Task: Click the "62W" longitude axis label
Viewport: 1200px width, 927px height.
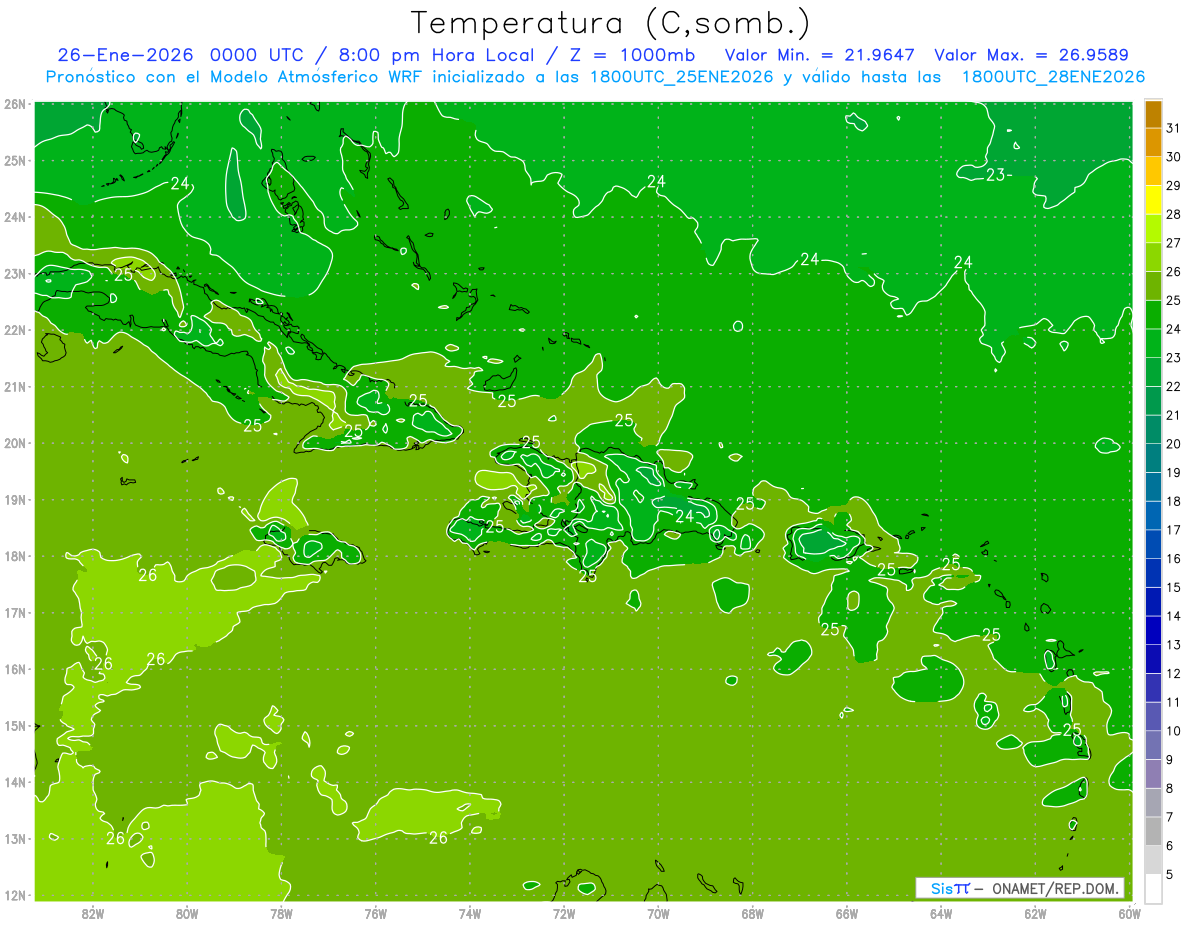Action: click(x=1035, y=913)
